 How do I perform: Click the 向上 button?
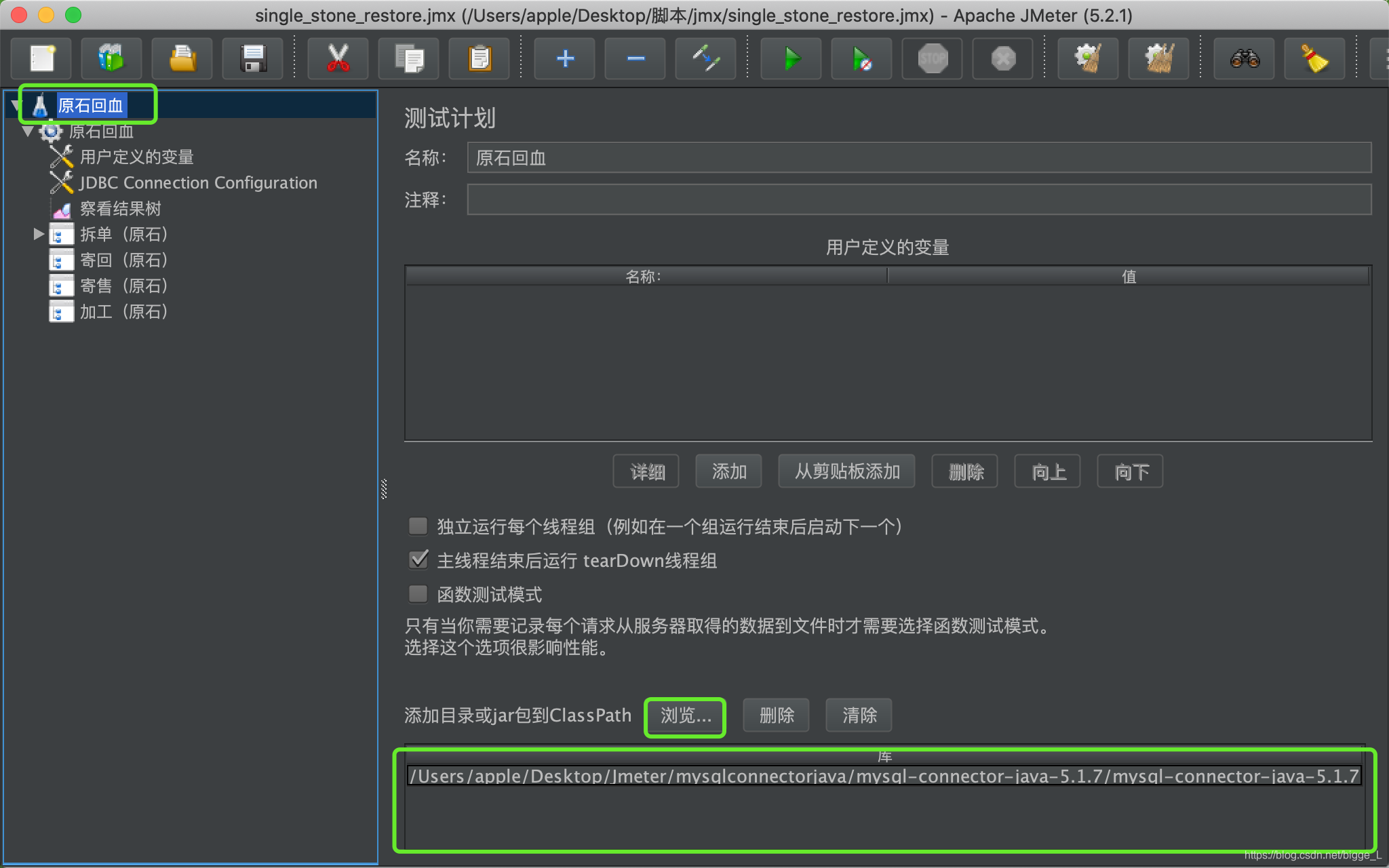pyautogui.click(x=1047, y=471)
